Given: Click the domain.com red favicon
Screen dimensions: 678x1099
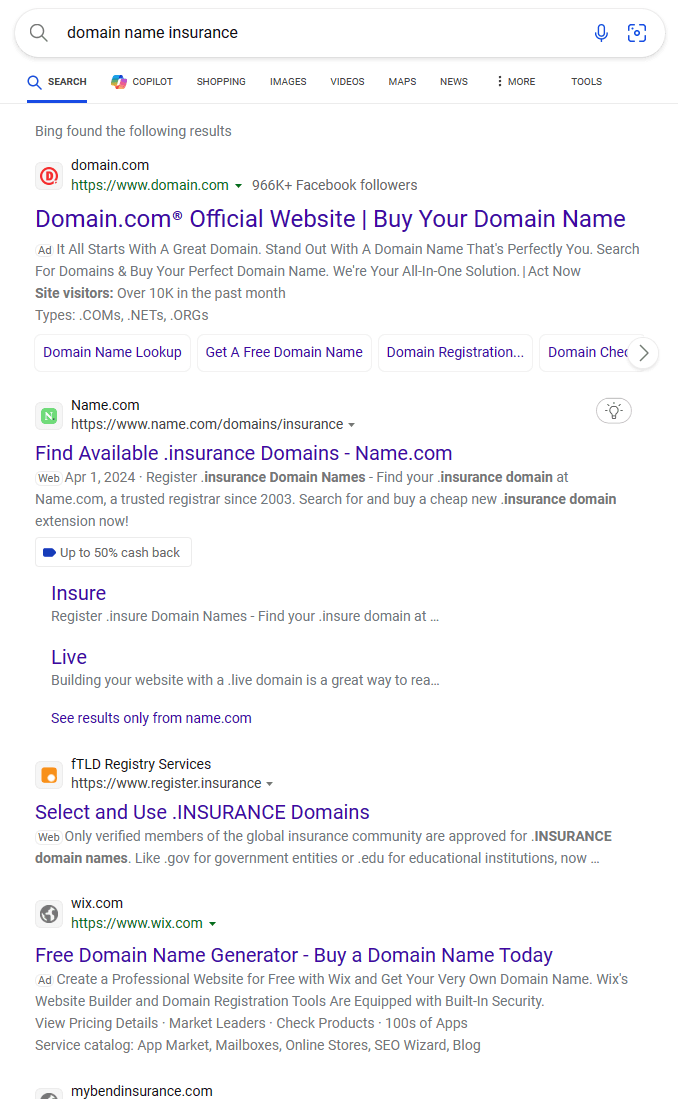Looking at the screenshot, I should (49, 176).
